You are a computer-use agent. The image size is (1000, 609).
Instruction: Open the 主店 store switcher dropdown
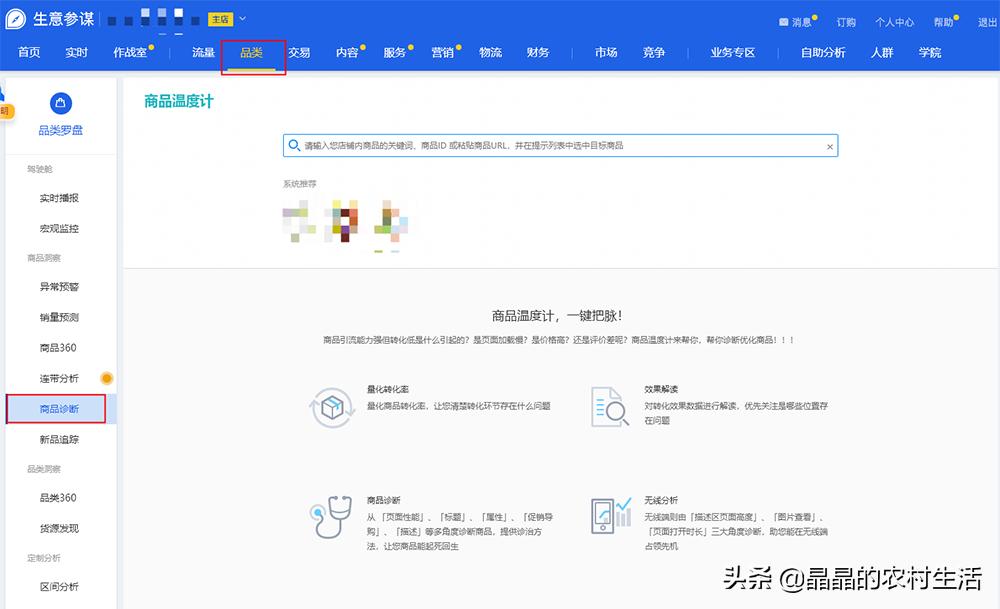[227, 17]
